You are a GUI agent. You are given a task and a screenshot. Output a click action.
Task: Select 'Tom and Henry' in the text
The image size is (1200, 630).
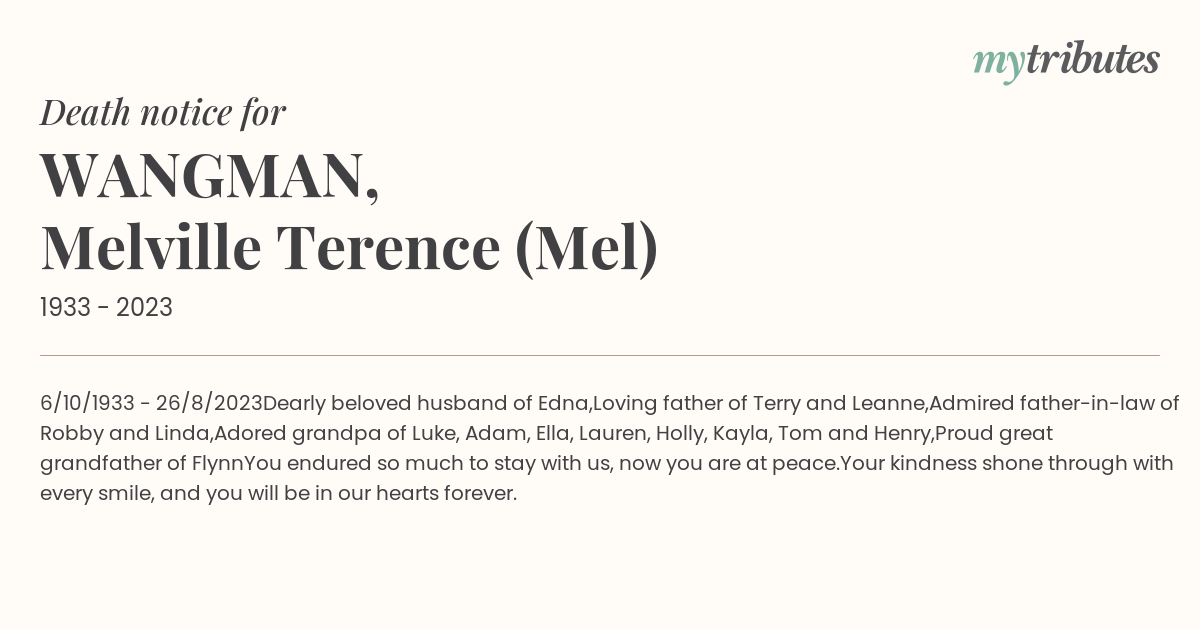[x=855, y=434]
